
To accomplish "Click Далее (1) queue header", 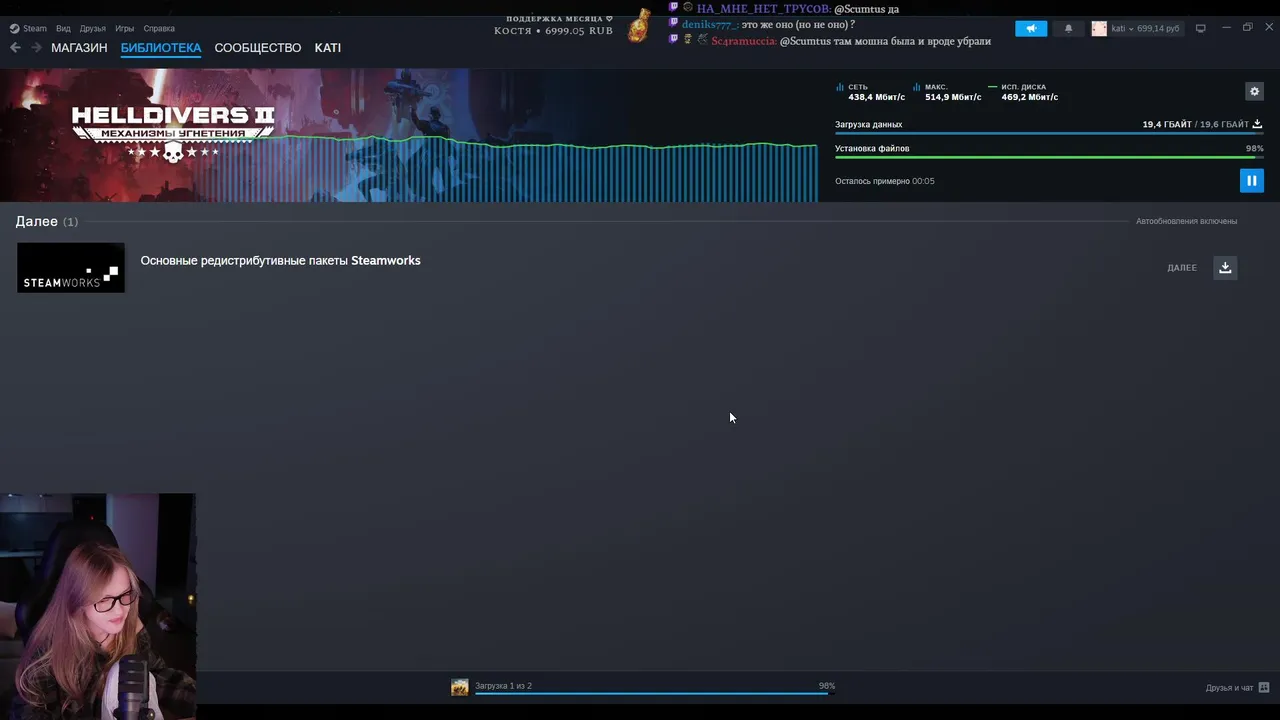I will [46, 221].
